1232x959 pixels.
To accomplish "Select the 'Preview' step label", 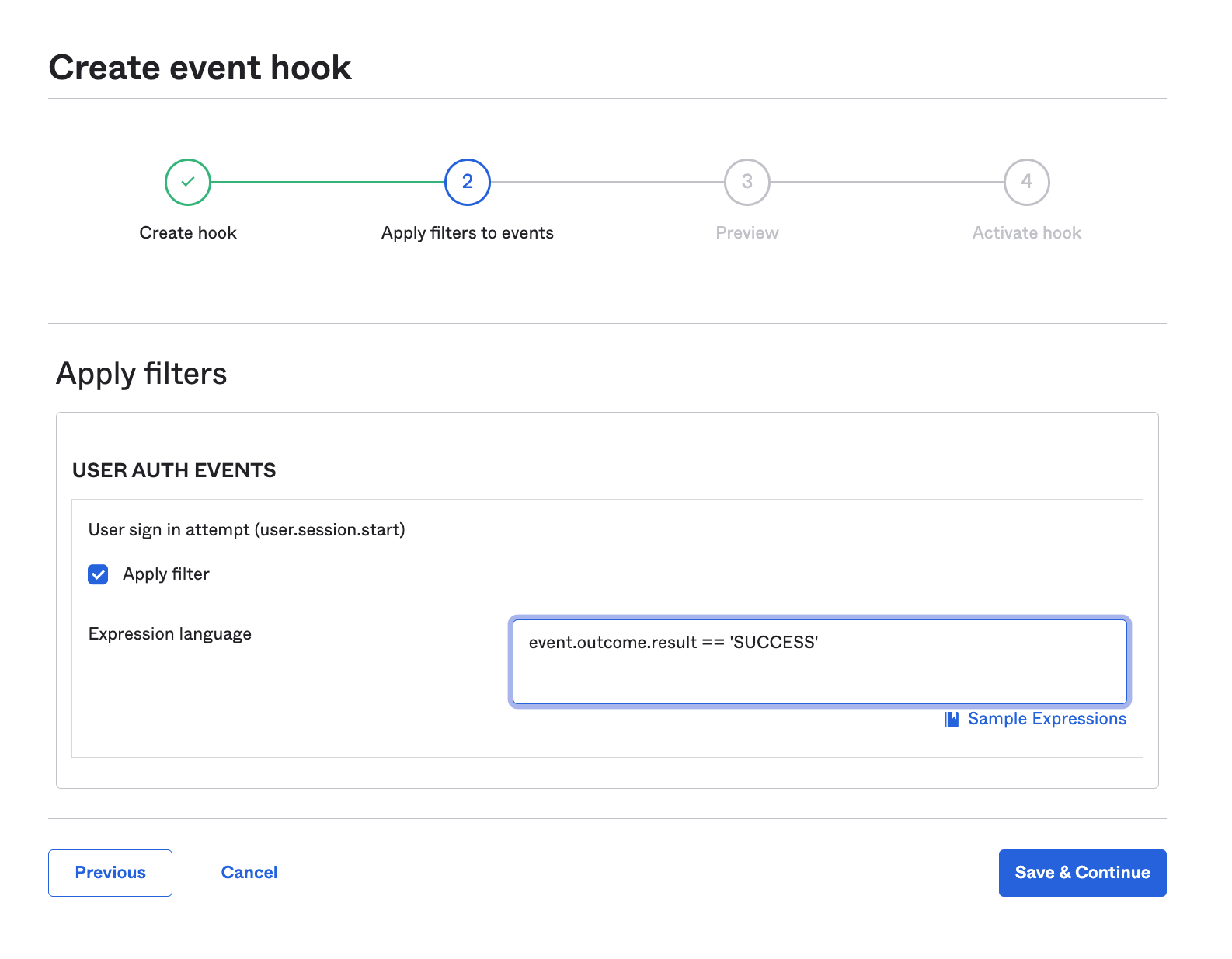I will coord(747,233).
